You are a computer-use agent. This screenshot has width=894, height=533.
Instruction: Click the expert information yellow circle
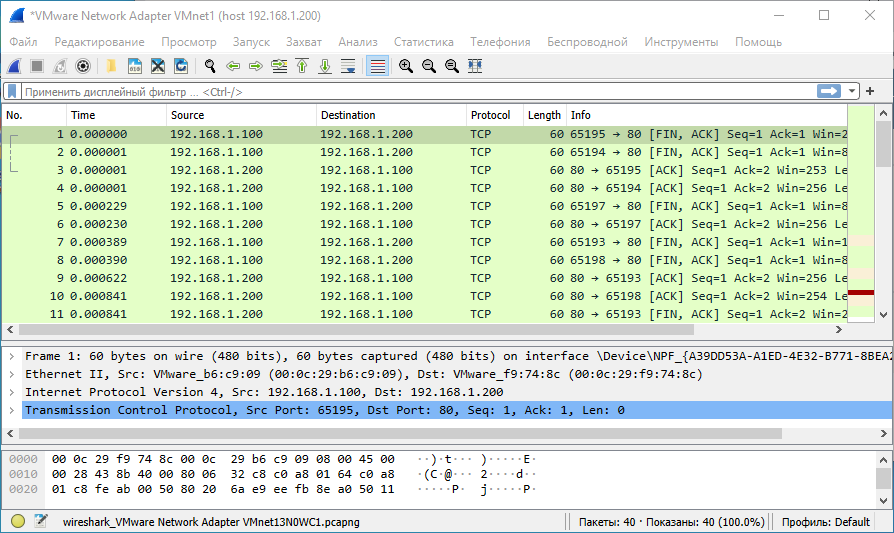(18, 521)
